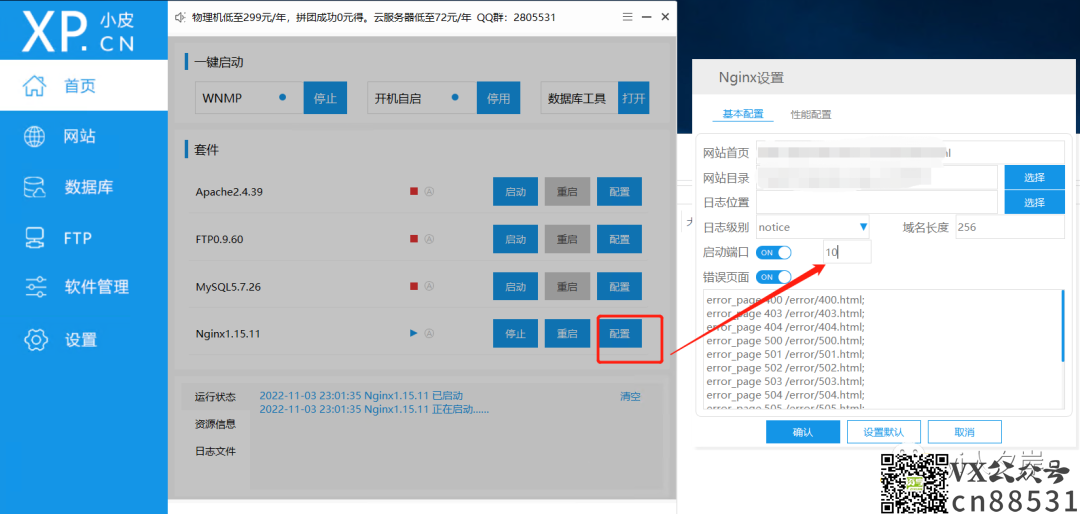Toggle the 错误页面 ON switch
The height and width of the screenshot is (514, 1080).
[773, 277]
